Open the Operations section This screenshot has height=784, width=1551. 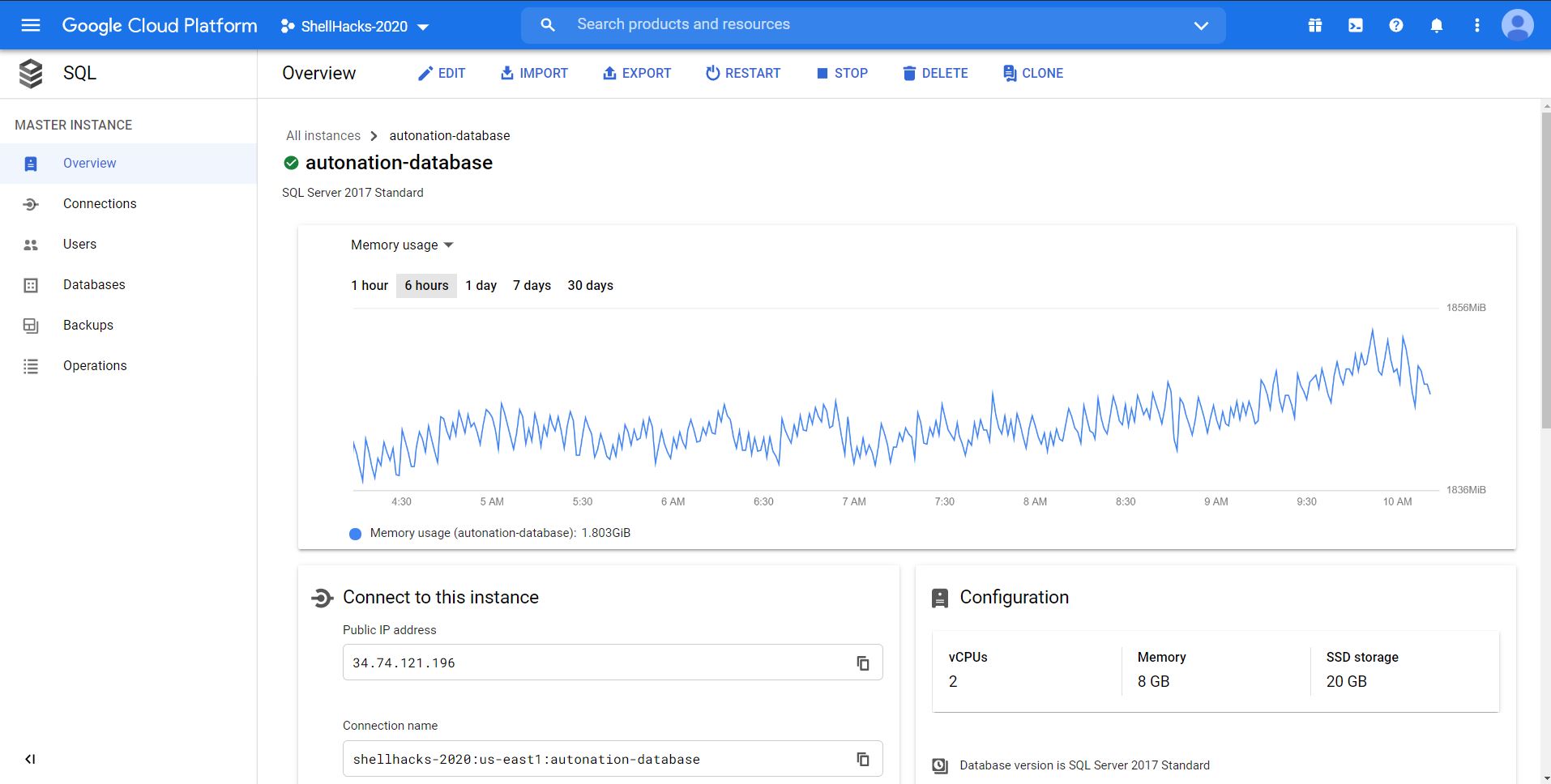[129, 366]
